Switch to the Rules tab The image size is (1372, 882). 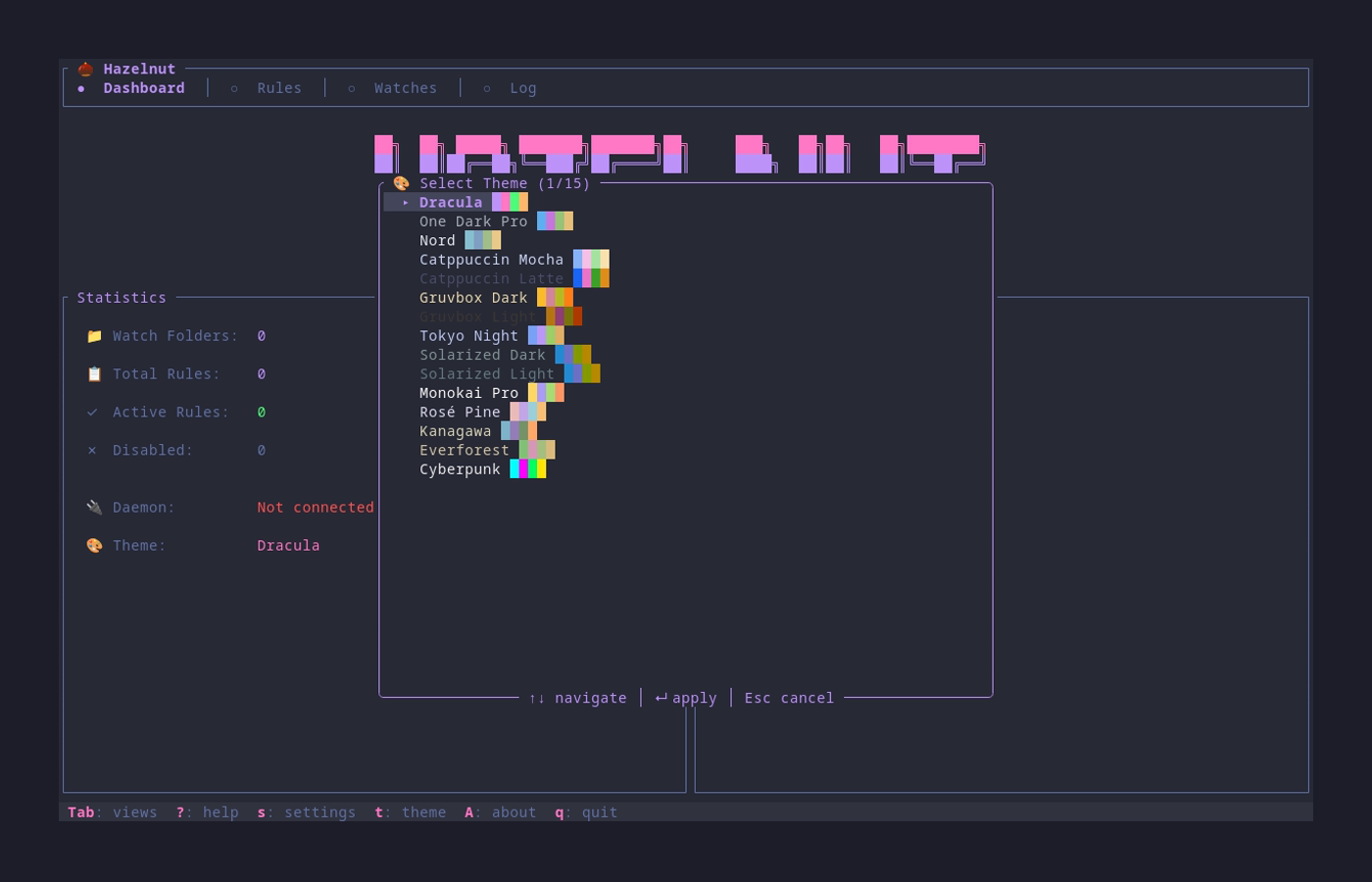[279, 88]
